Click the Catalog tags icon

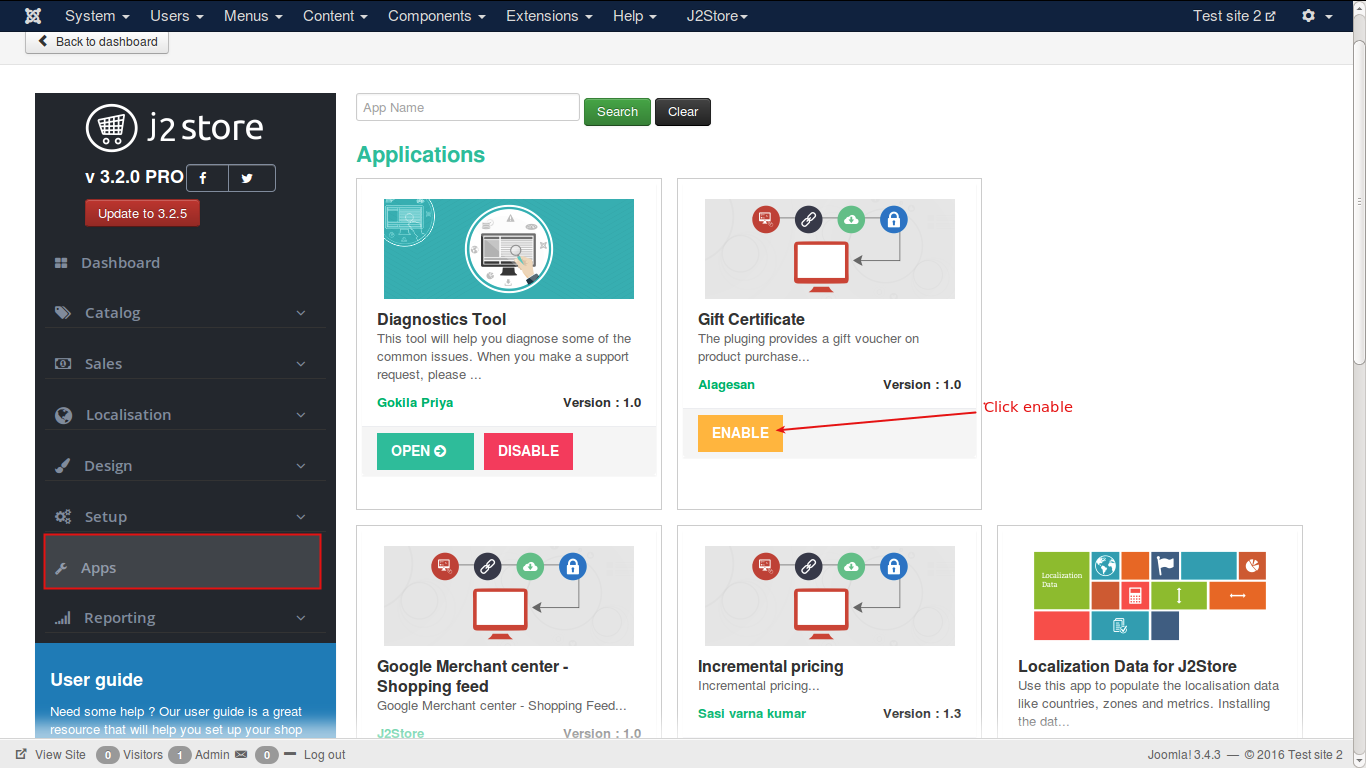click(63, 313)
